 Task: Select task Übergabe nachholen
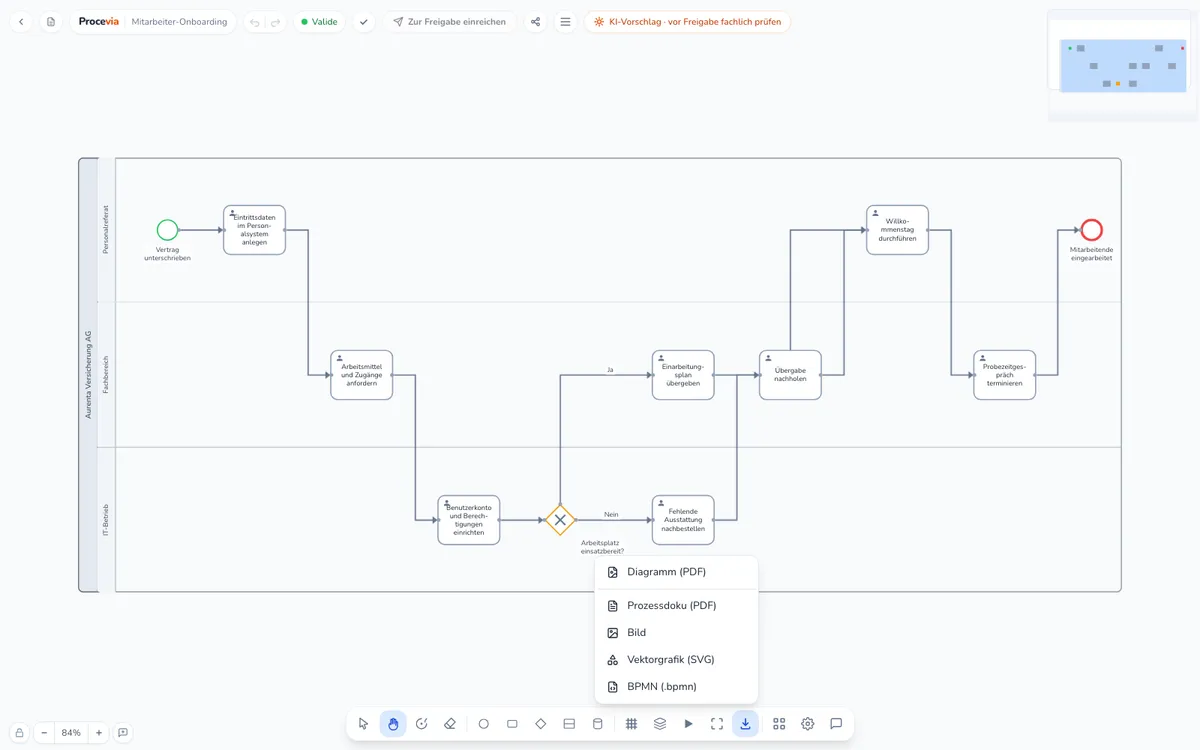click(790, 375)
